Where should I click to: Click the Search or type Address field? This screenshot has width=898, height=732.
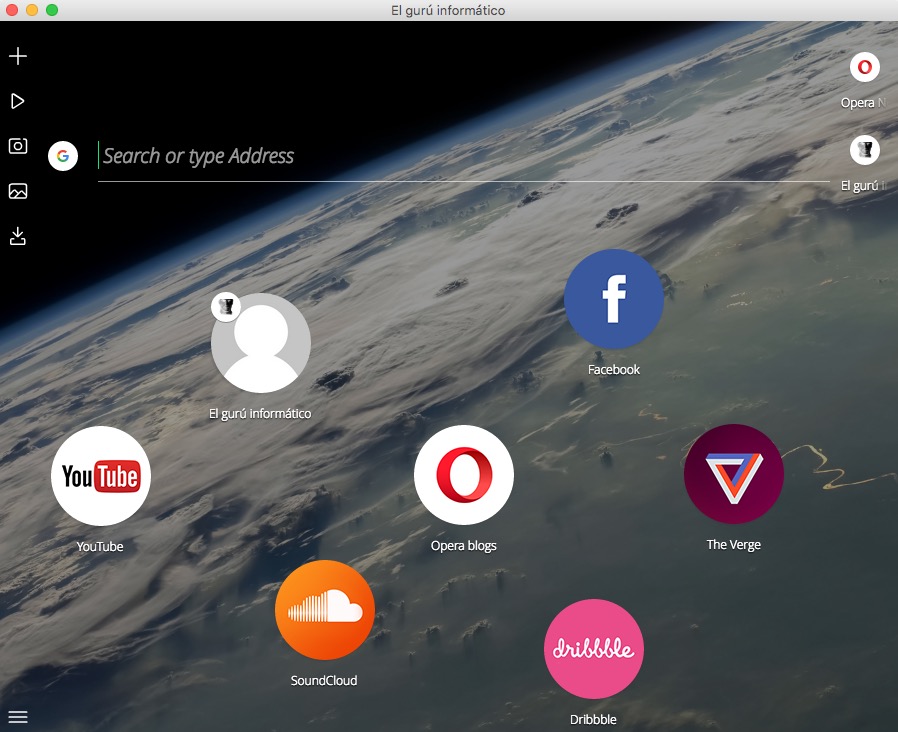pyautogui.click(x=463, y=156)
